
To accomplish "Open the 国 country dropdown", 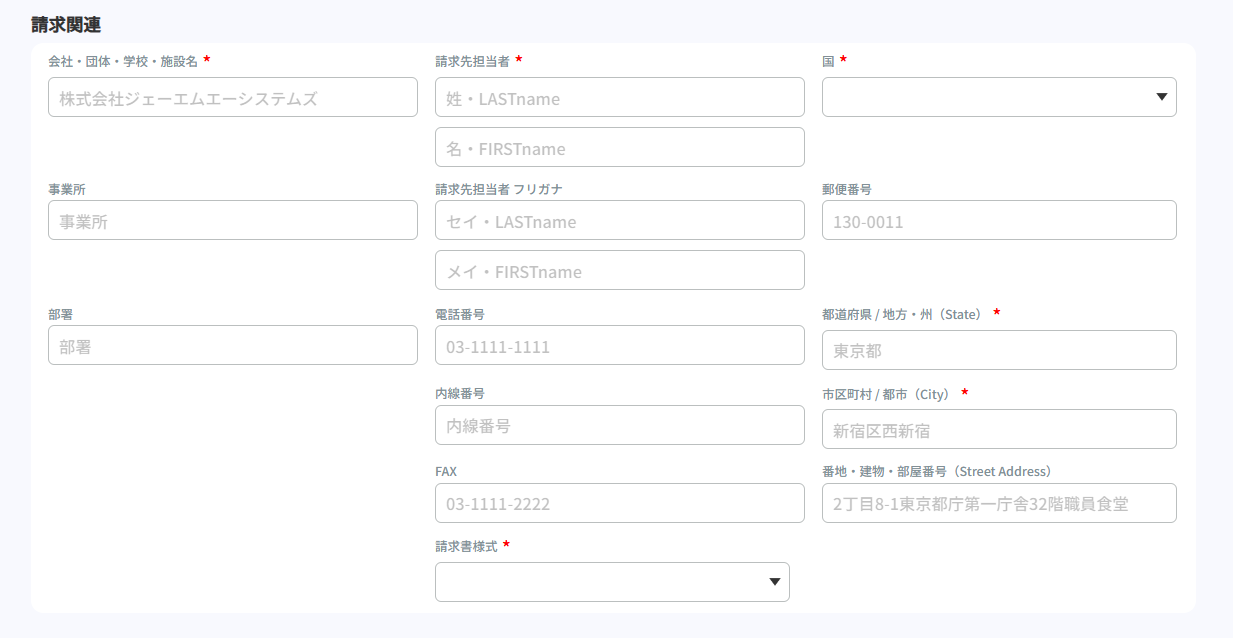I will [998, 97].
